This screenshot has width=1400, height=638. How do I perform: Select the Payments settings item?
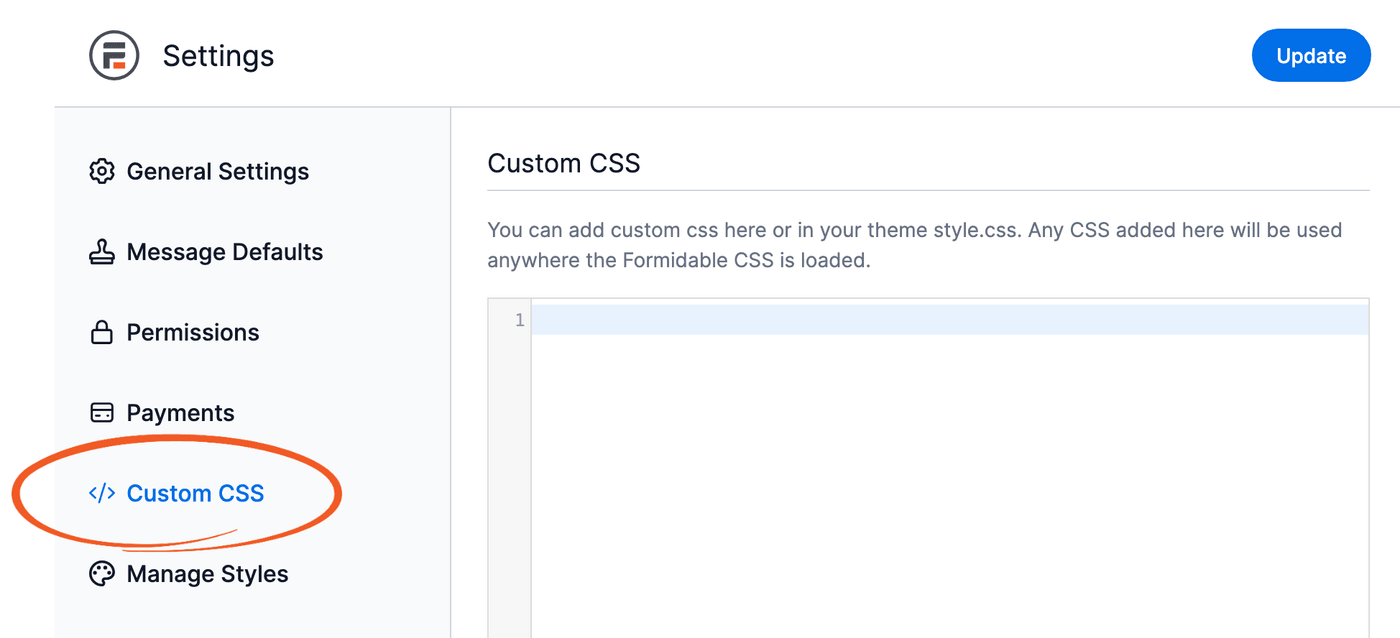[181, 413]
